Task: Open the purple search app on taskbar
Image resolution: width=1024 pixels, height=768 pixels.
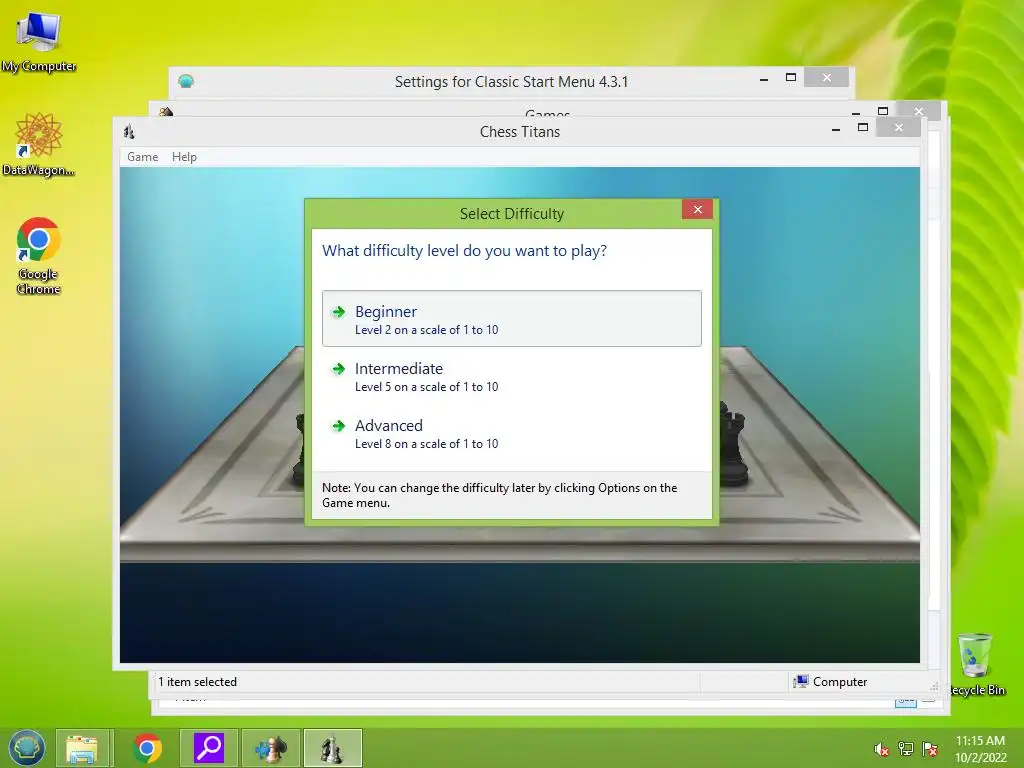Action: (209, 748)
